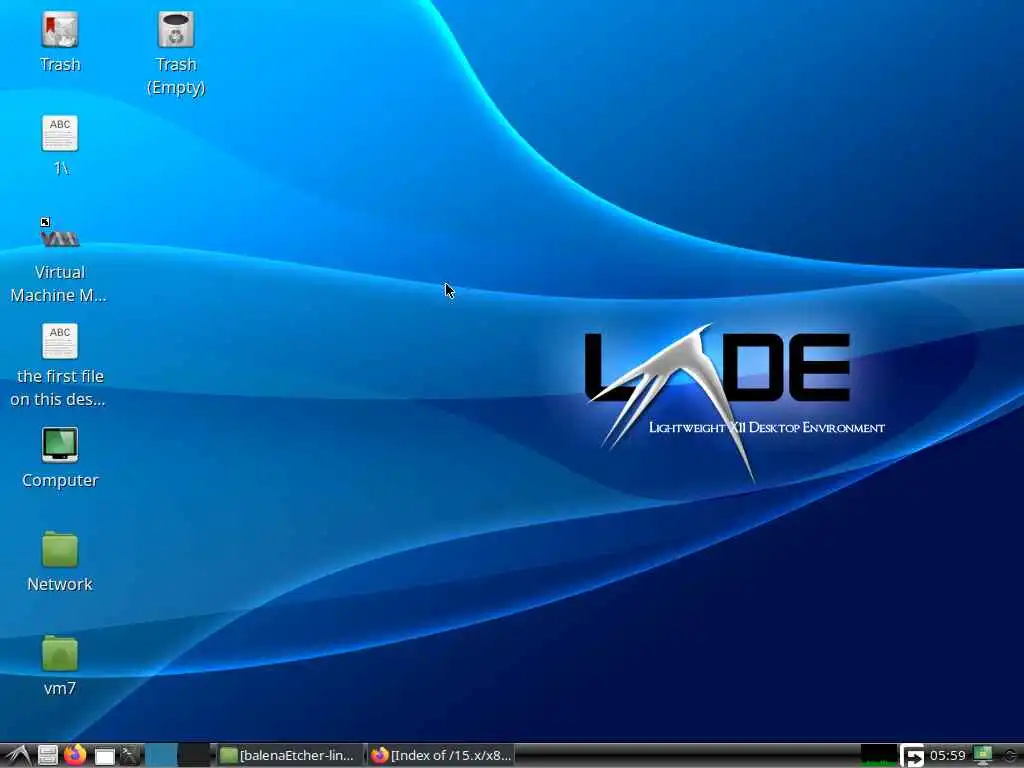Restore the balenaEtcher-lin... taskbar window
Screen dimensions: 1024x768
[289, 756]
